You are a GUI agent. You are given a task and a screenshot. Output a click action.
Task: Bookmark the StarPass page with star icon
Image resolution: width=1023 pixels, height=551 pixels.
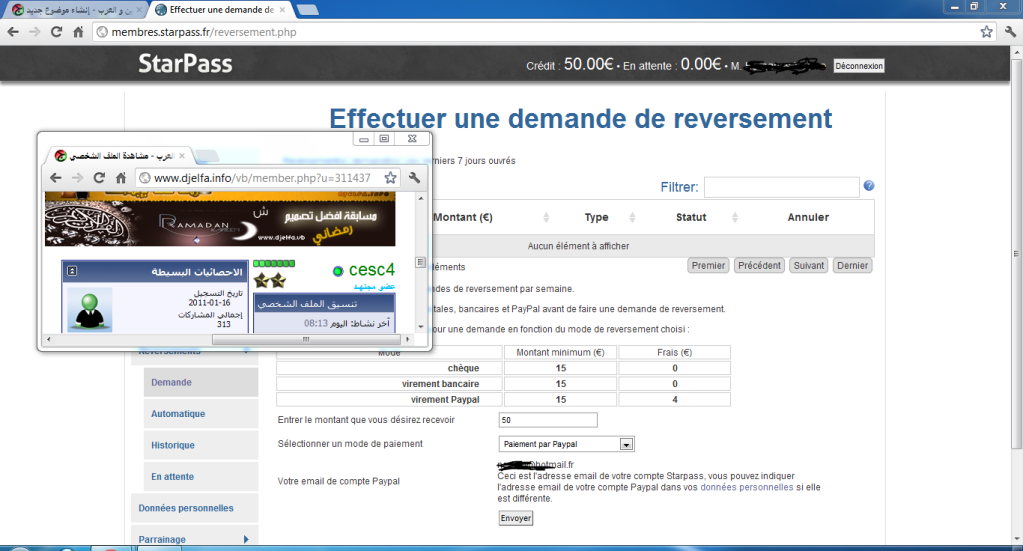pos(986,32)
